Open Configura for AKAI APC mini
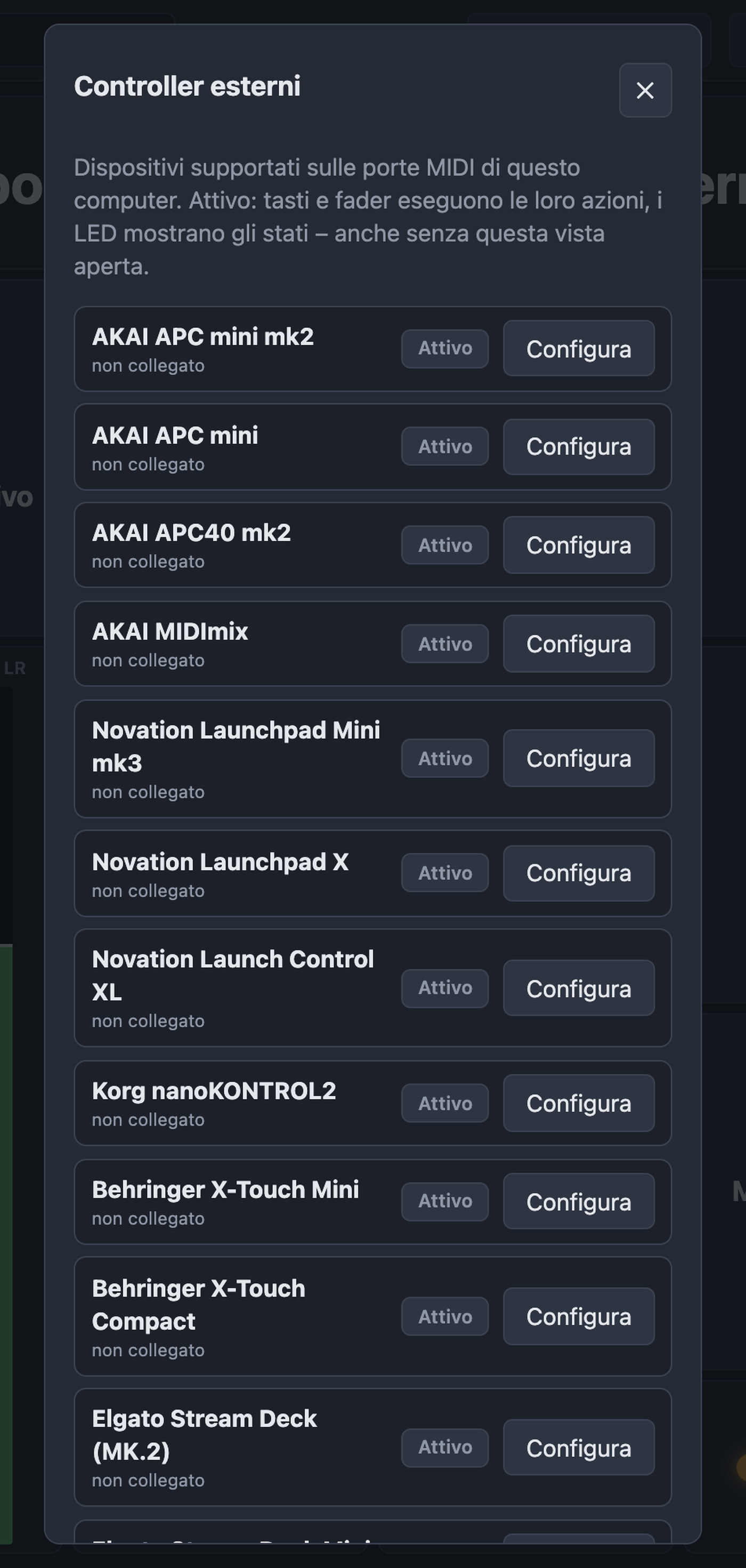This screenshot has width=746, height=1568. coord(579,447)
